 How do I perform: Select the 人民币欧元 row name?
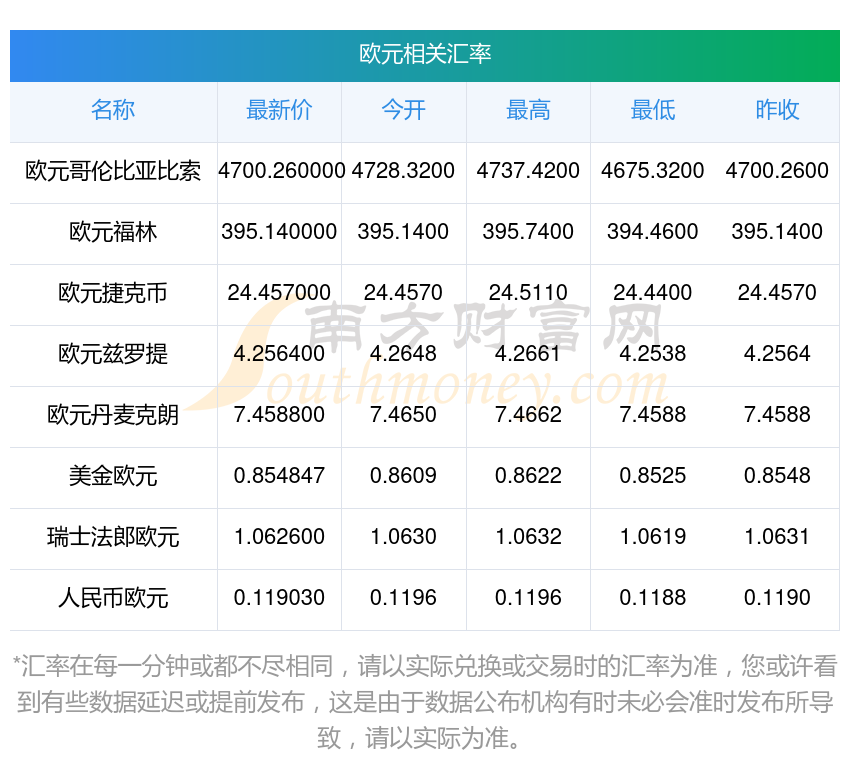click(113, 598)
